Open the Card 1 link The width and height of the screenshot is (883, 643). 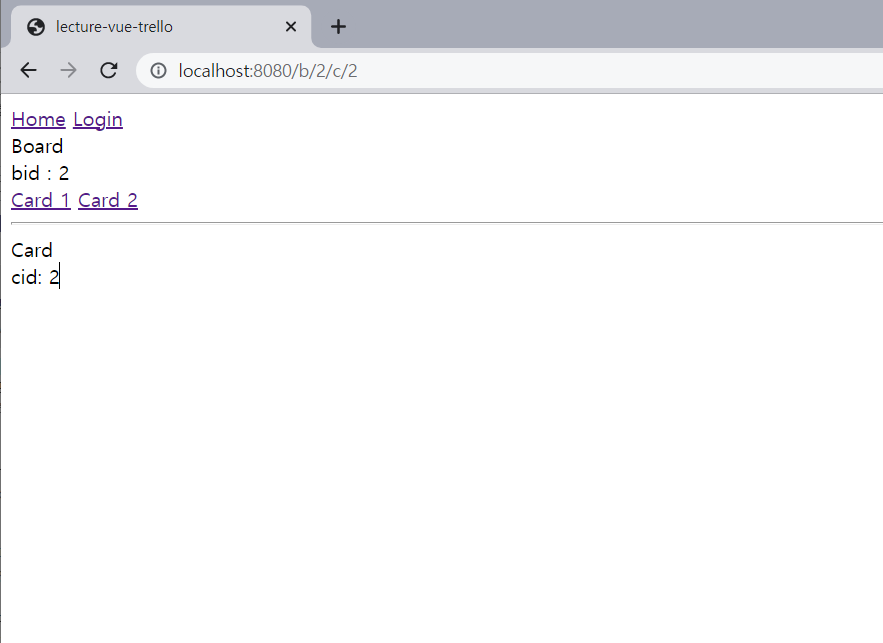41,200
